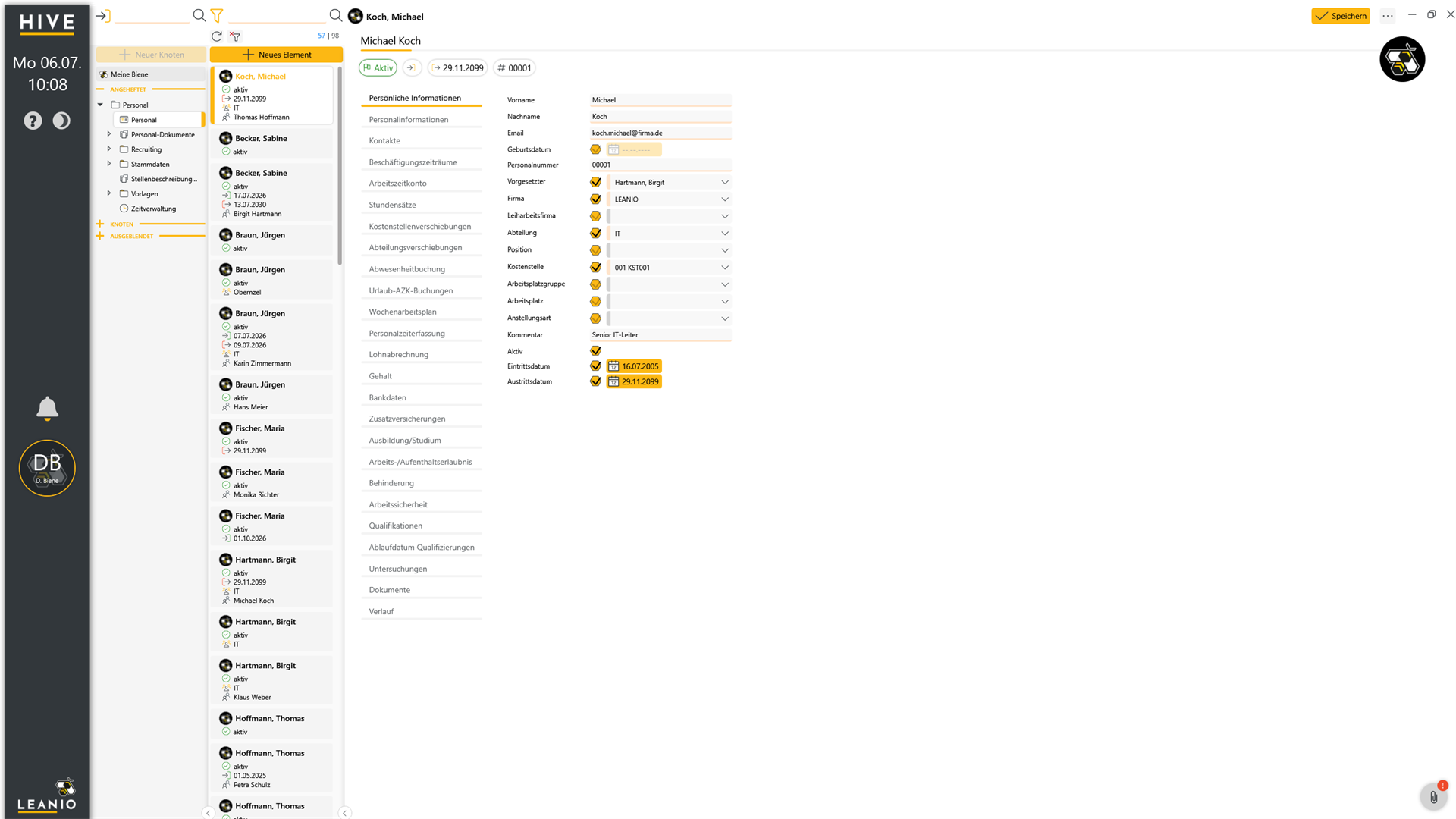Click the arrow status chip next to Aktiv
1456x819 pixels.
click(x=411, y=68)
